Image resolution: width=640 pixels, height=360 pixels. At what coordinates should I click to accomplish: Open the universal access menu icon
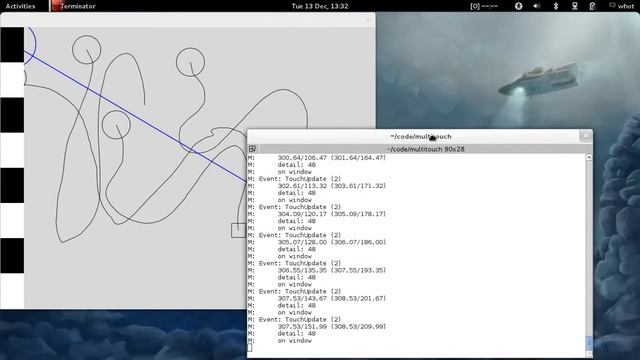tap(518, 6)
